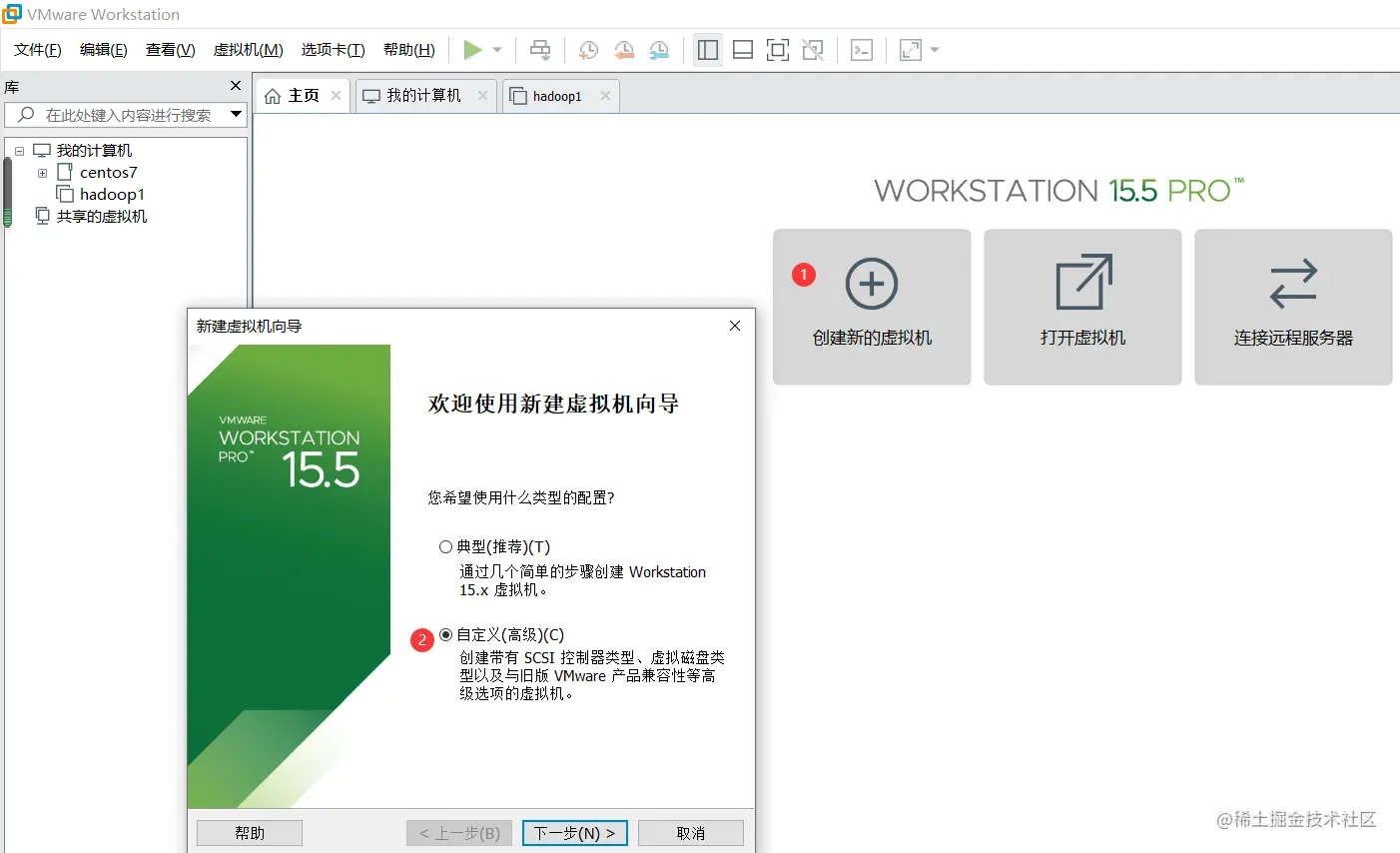Open the 查看(V) menu

coord(171,50)
